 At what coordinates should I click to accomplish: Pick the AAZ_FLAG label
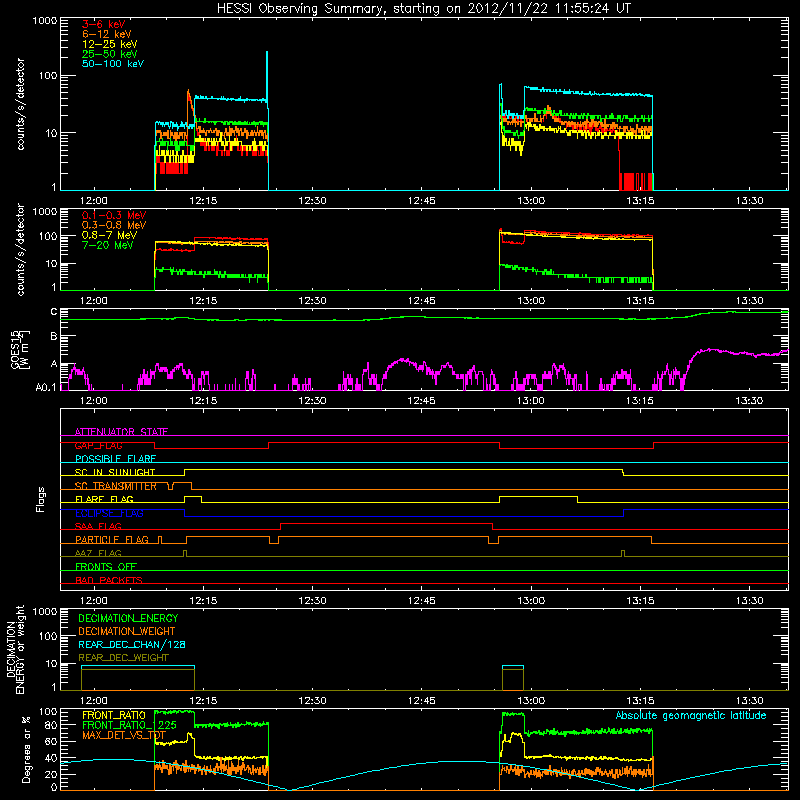pos(98,554)
